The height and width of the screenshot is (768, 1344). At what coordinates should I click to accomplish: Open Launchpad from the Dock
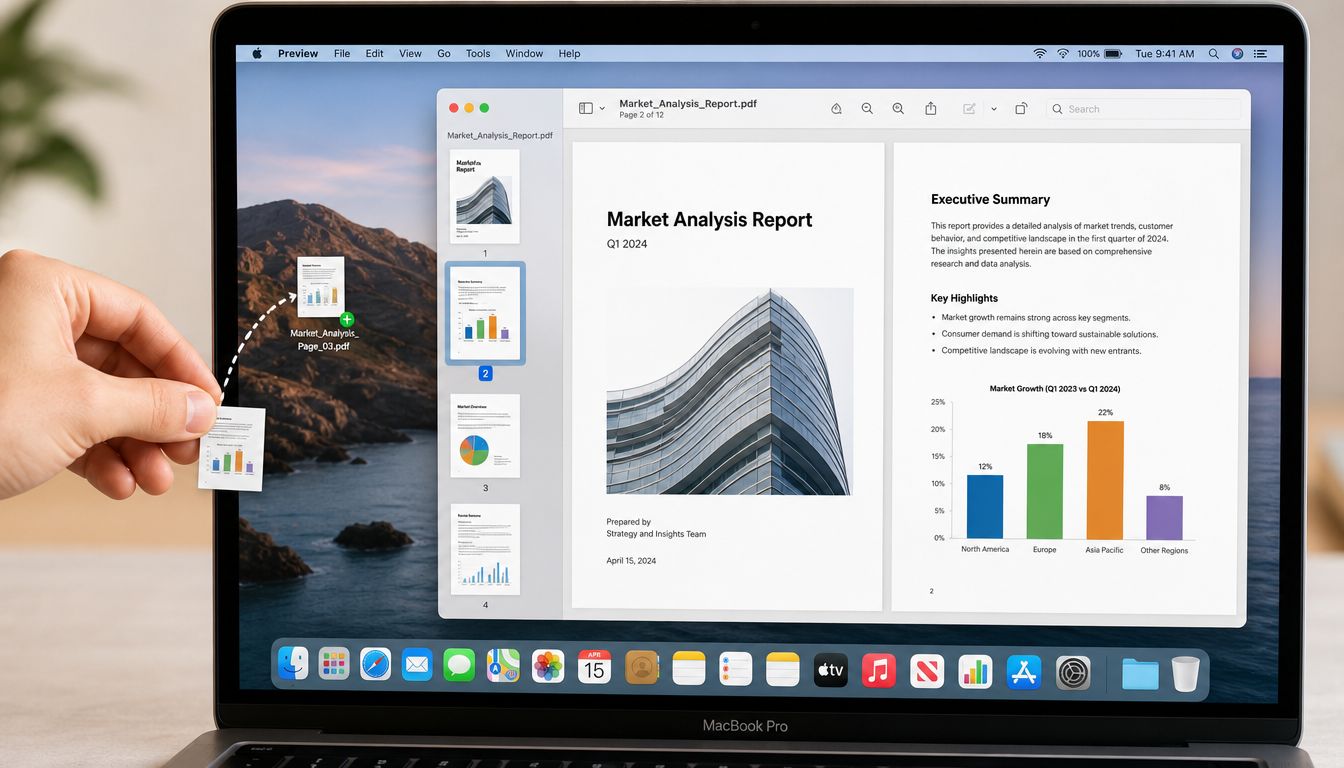(x=334, y=666)
